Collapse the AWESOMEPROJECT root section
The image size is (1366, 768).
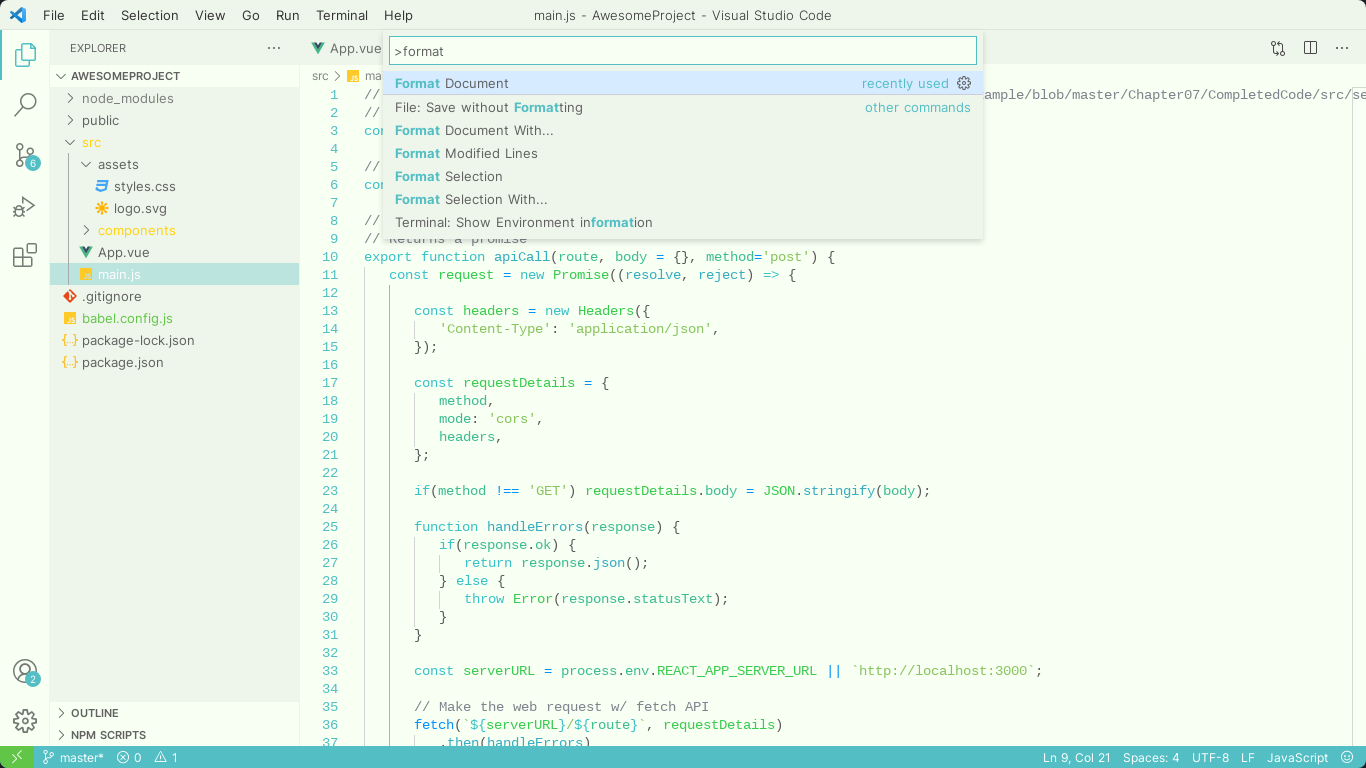(x=174, y=76)
